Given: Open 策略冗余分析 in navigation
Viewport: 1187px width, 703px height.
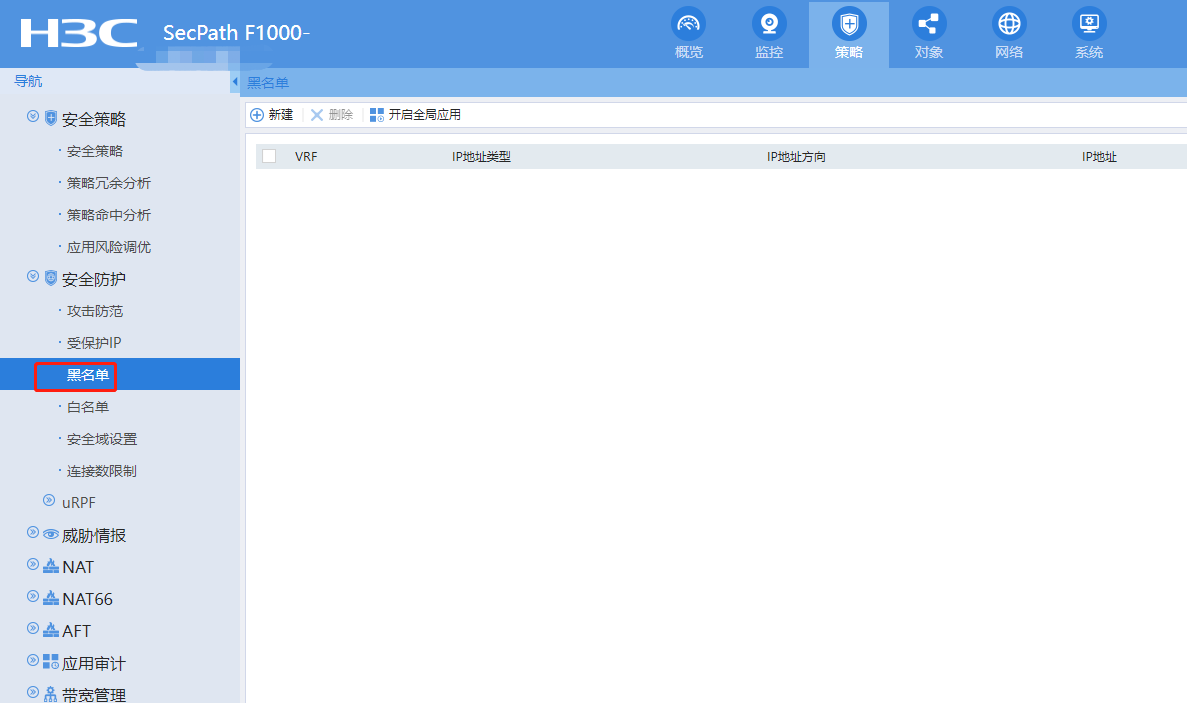Looking at the screenshot, I should coord(108,183).
